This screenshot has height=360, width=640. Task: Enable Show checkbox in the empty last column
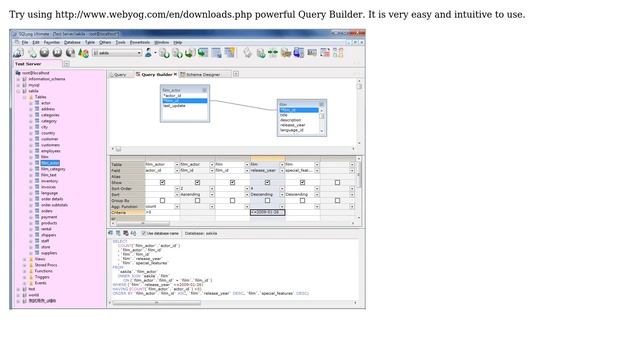[x=337, y=182]
